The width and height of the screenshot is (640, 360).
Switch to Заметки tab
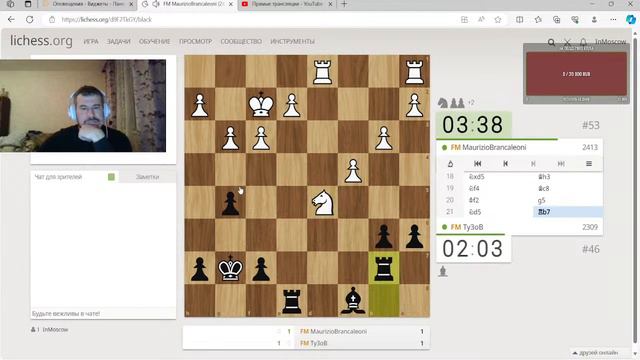(147, 177)
